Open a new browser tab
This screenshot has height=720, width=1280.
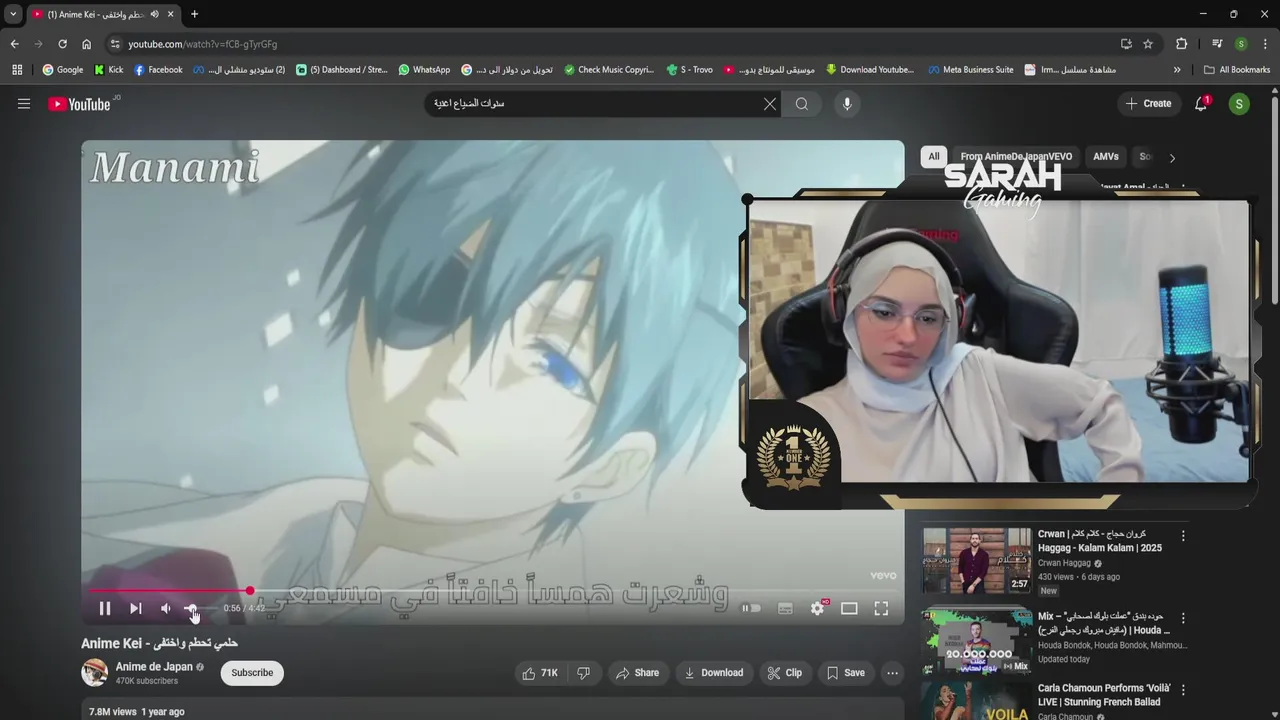[194, 14]
